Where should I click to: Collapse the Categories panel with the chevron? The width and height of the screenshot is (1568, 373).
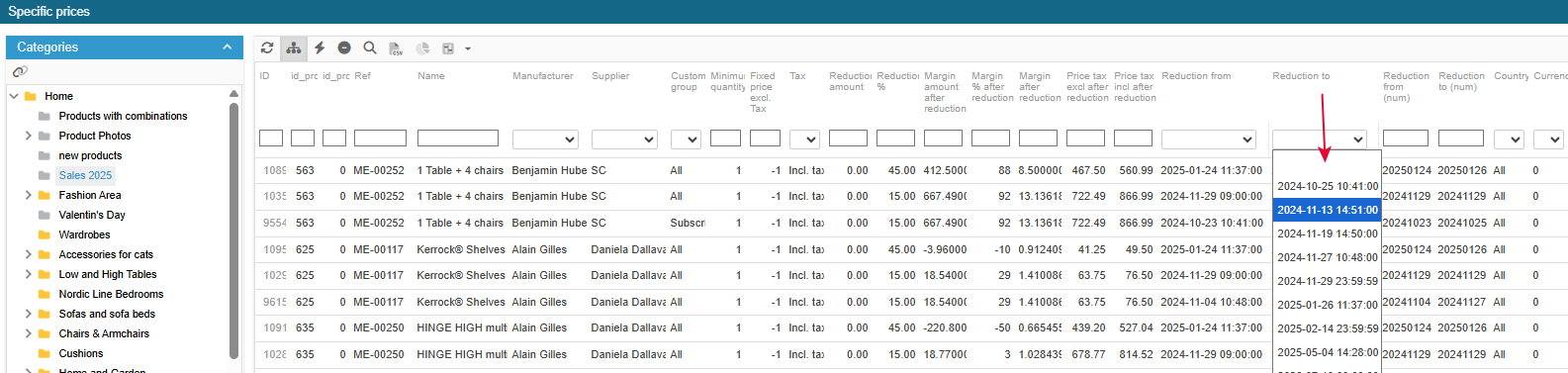tap(227, 47)
